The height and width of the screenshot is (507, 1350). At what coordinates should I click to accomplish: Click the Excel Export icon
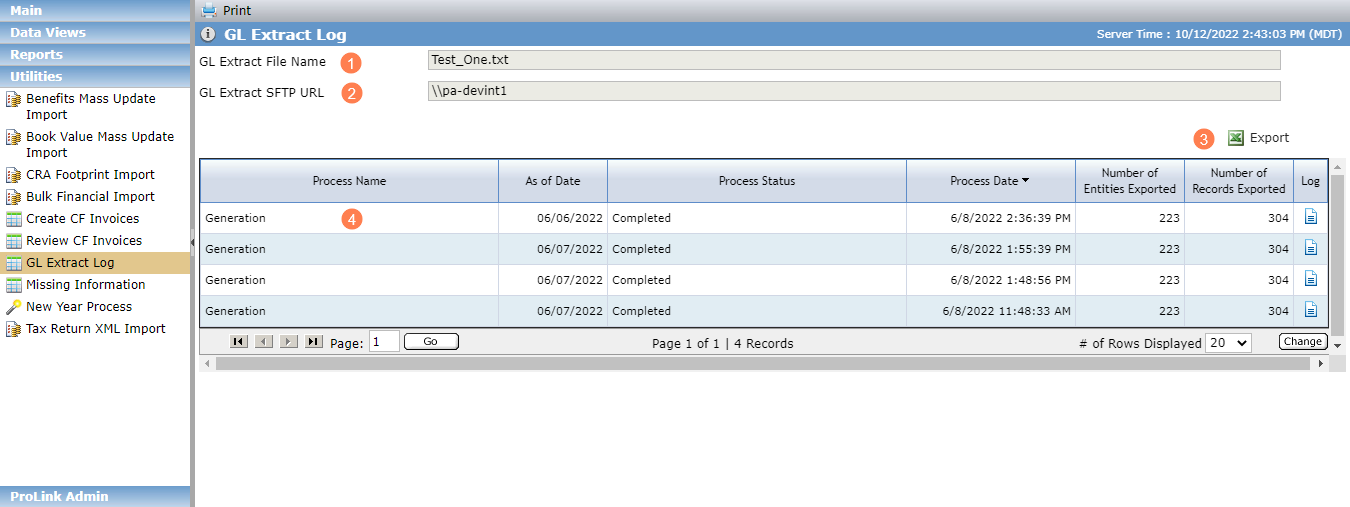[1236, 138]
